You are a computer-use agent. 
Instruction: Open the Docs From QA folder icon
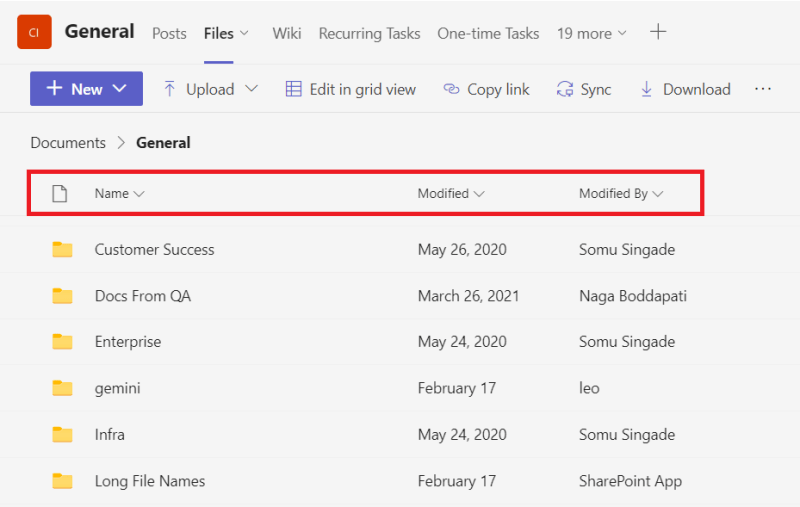(63, 296)
